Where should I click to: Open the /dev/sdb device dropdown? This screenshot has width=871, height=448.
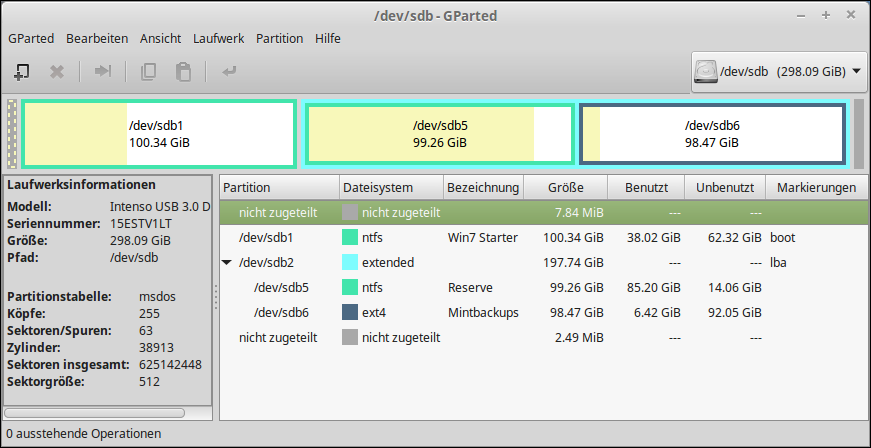click(x=779, y=72)
